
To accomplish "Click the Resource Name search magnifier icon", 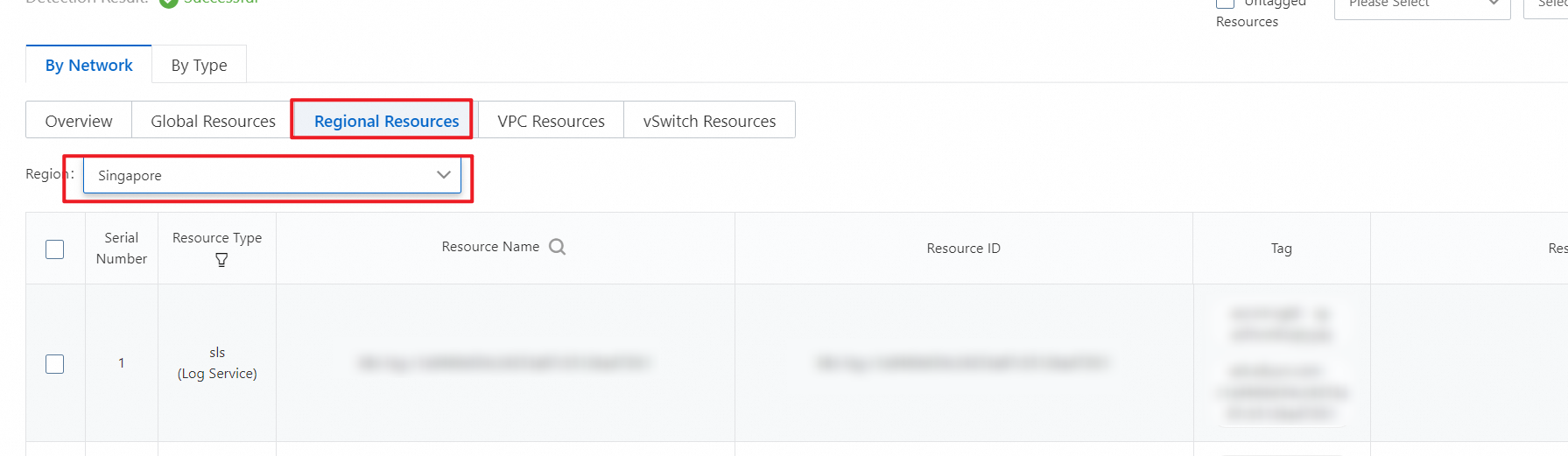I will pyautogui.click(x=557, y=247).
